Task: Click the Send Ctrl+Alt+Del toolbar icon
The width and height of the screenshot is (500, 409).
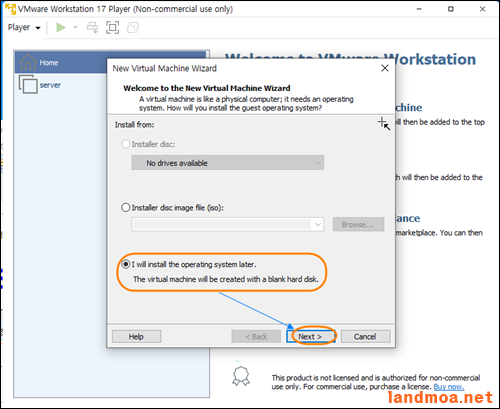Action: coord(92,27)
